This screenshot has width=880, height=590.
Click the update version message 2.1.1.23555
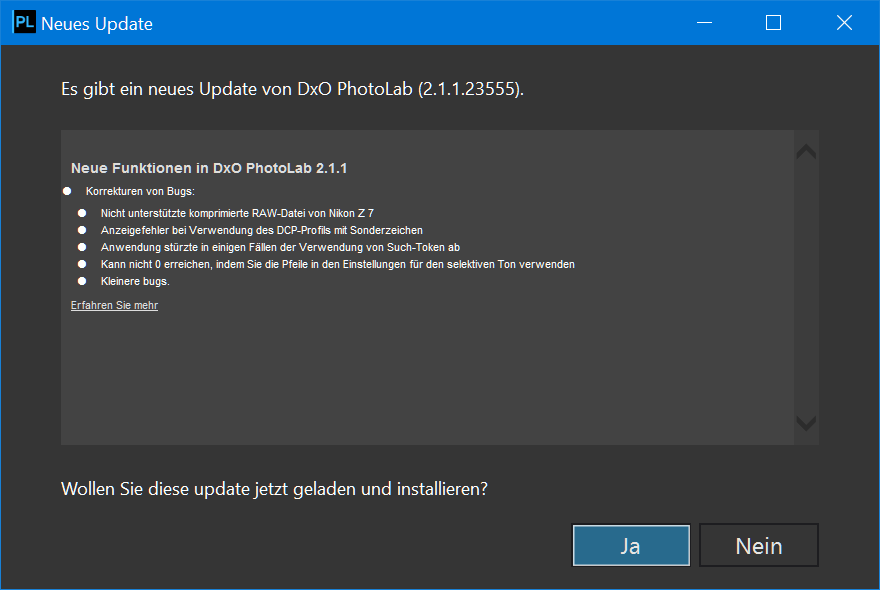point(292,89)
